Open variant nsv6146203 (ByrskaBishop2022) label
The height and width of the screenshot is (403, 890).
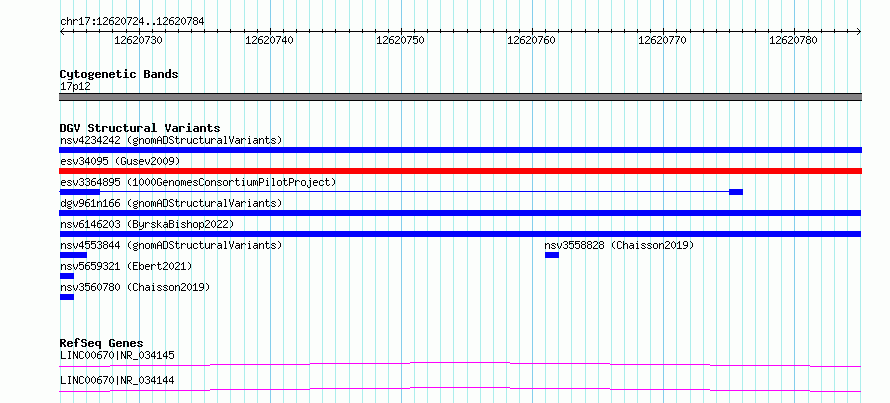click(147, 224)
